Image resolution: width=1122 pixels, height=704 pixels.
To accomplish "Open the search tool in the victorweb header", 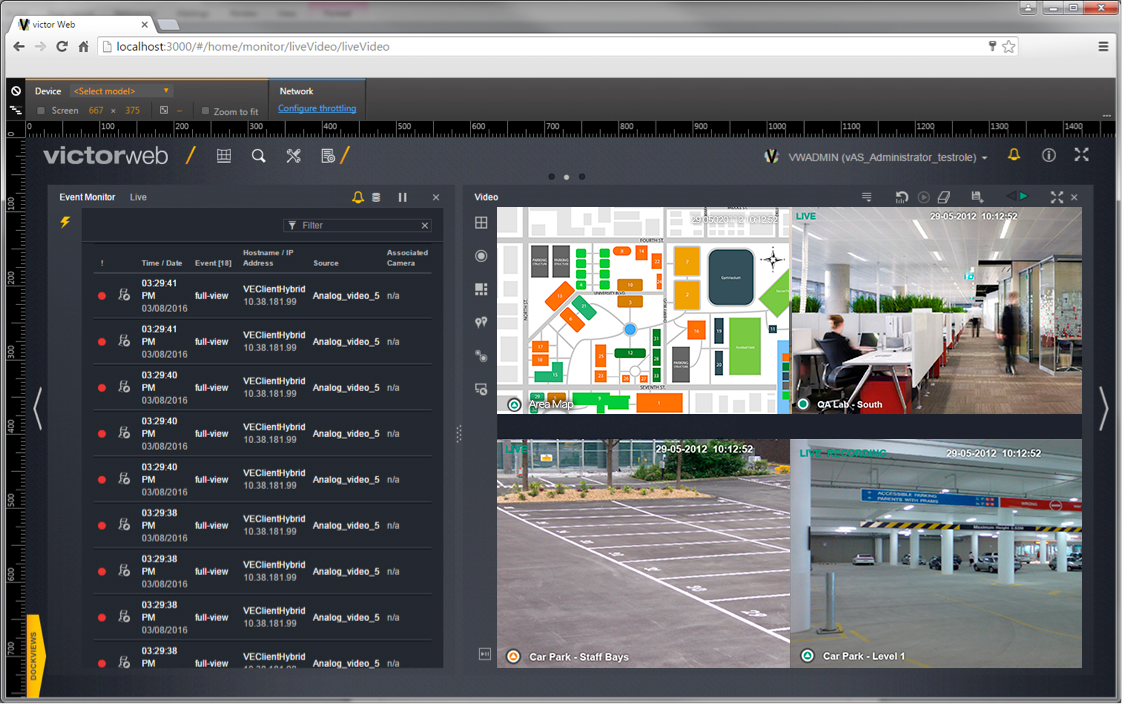I will click(x=258, y=156).
